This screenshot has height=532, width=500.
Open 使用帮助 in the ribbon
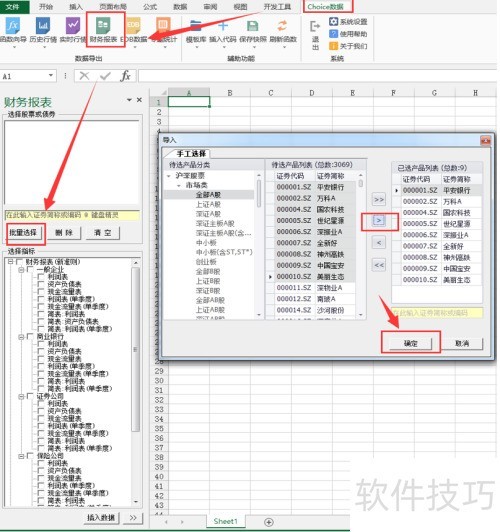pos(348,34)
